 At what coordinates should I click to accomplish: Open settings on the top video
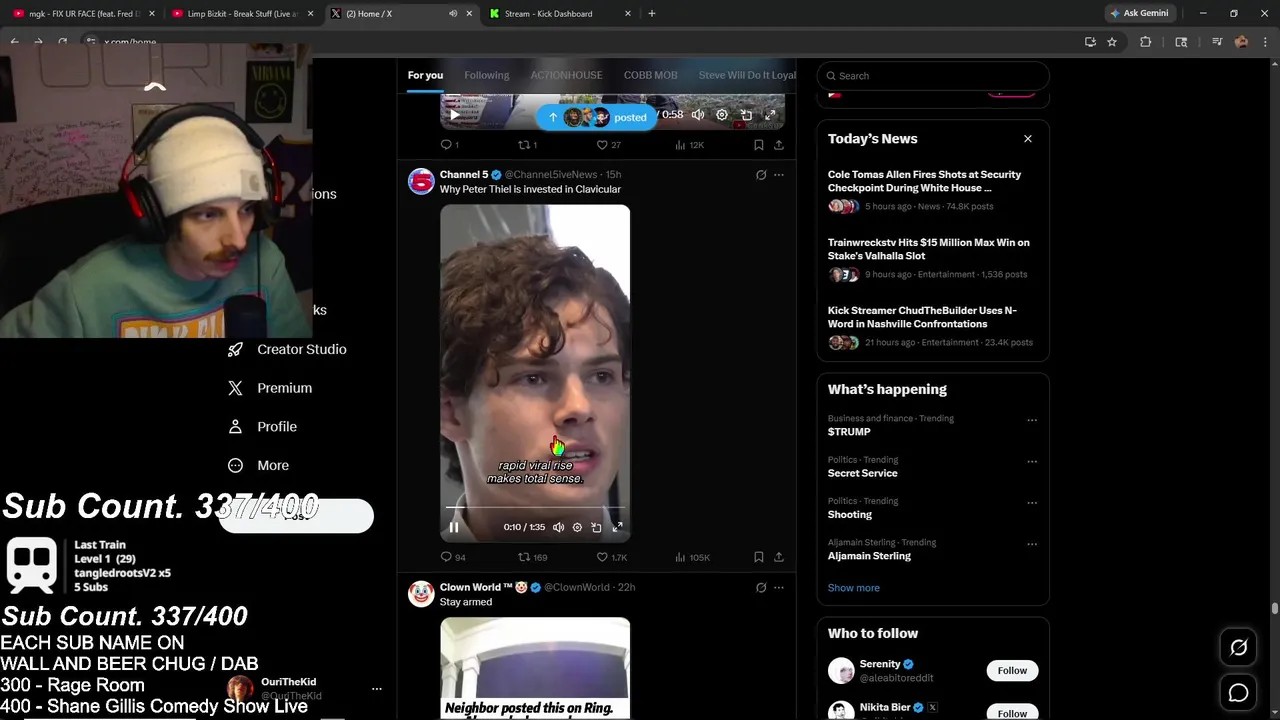(722, 115)
